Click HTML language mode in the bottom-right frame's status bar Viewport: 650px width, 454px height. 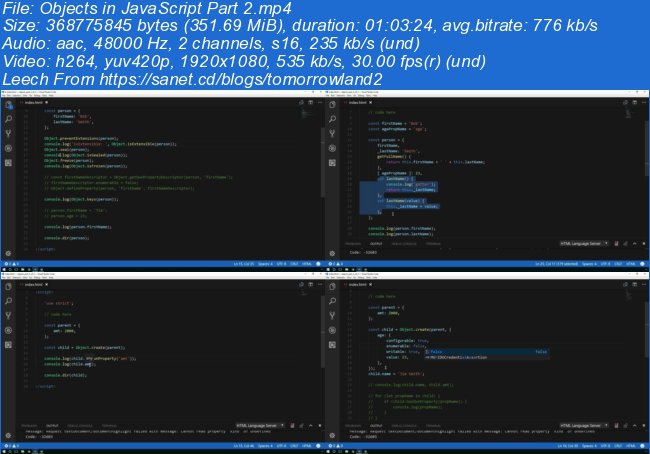(x=631, y=446)
